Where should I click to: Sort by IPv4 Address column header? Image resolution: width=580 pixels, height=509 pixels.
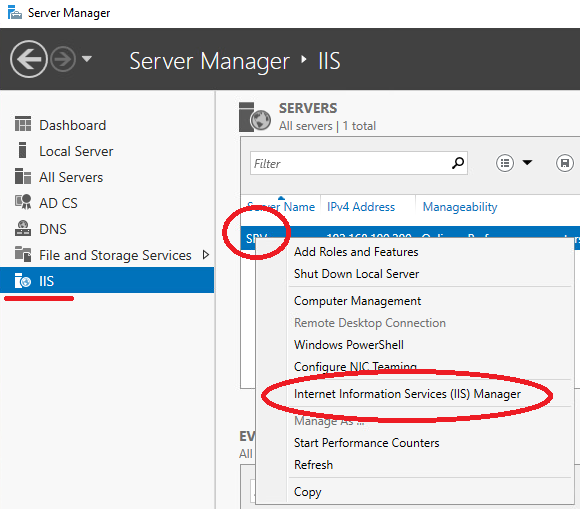(x=361, y=206)
